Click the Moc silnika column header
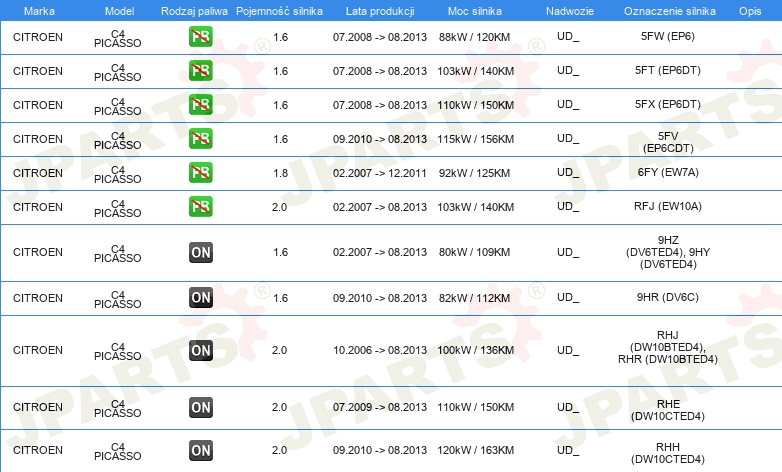The height and width of the screenshot is (472, 782). tap(475, 11)
